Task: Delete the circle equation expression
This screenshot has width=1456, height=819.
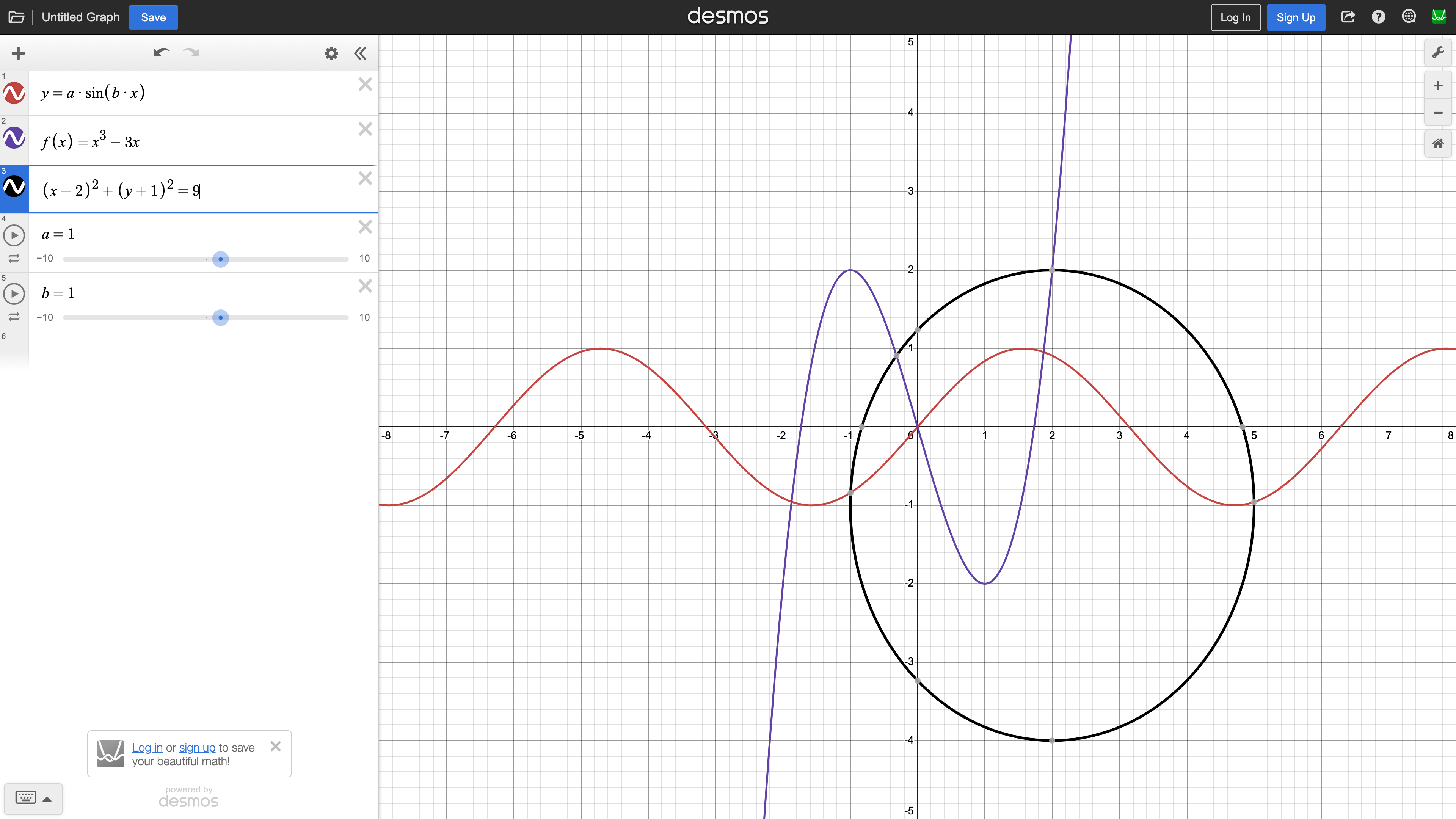Action: [365, 178]
